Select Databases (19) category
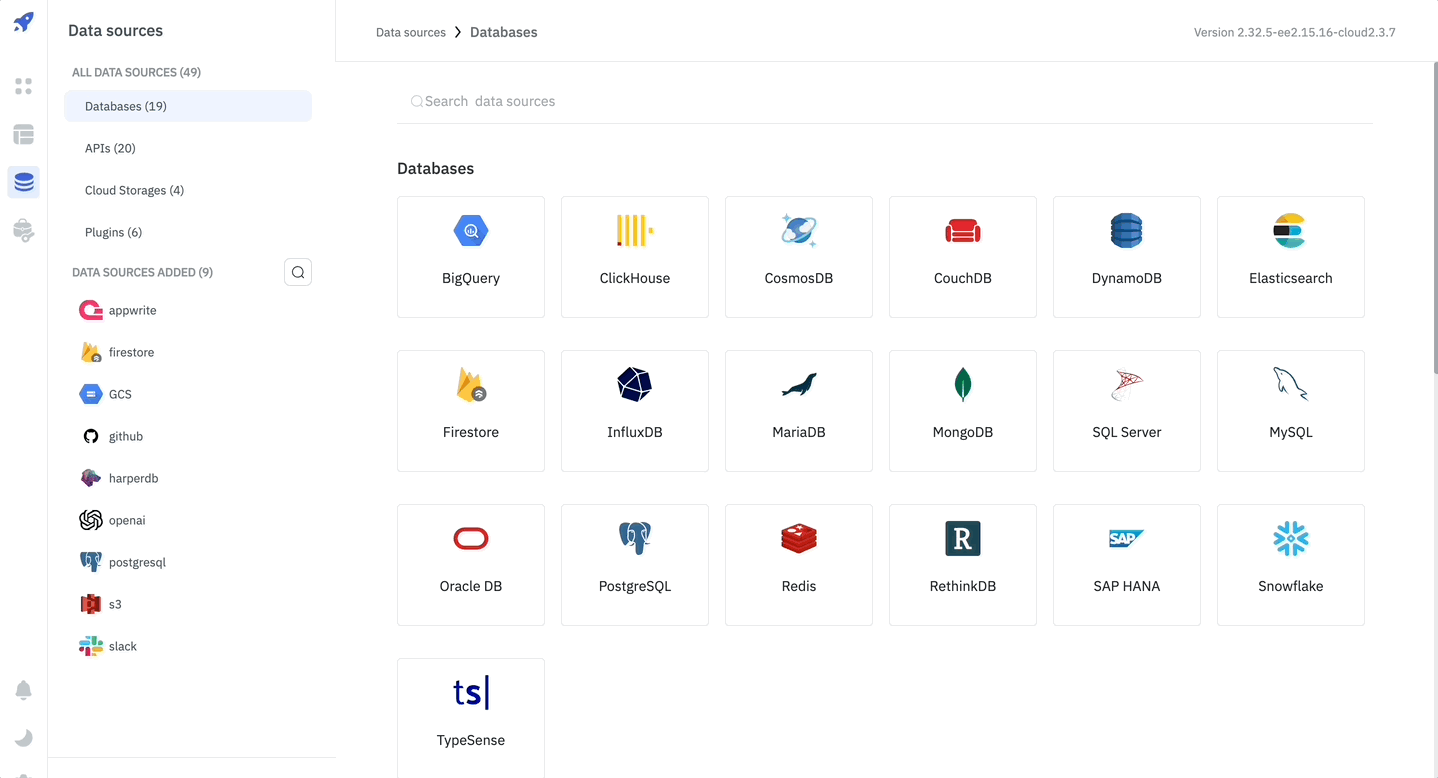Image resolution: width=1438 pixels, height=778 pixels. (x=126, y=106)
